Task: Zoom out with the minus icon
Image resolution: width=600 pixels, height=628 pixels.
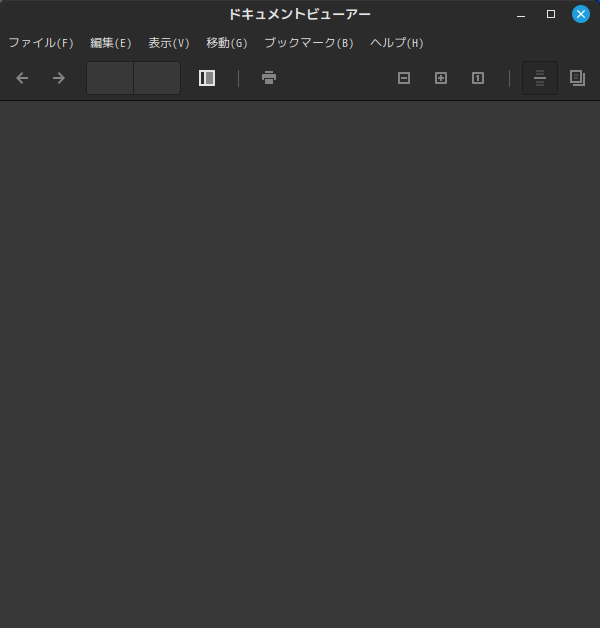Action: pos(404,78)
